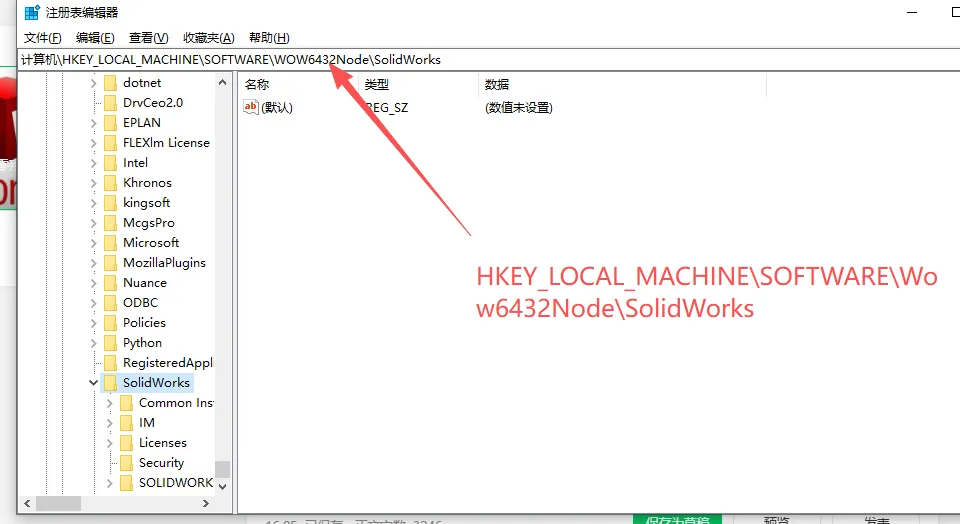Screen dimensions: 960x524
Task: Click the tree scroll down arrow
Action: 222,487
